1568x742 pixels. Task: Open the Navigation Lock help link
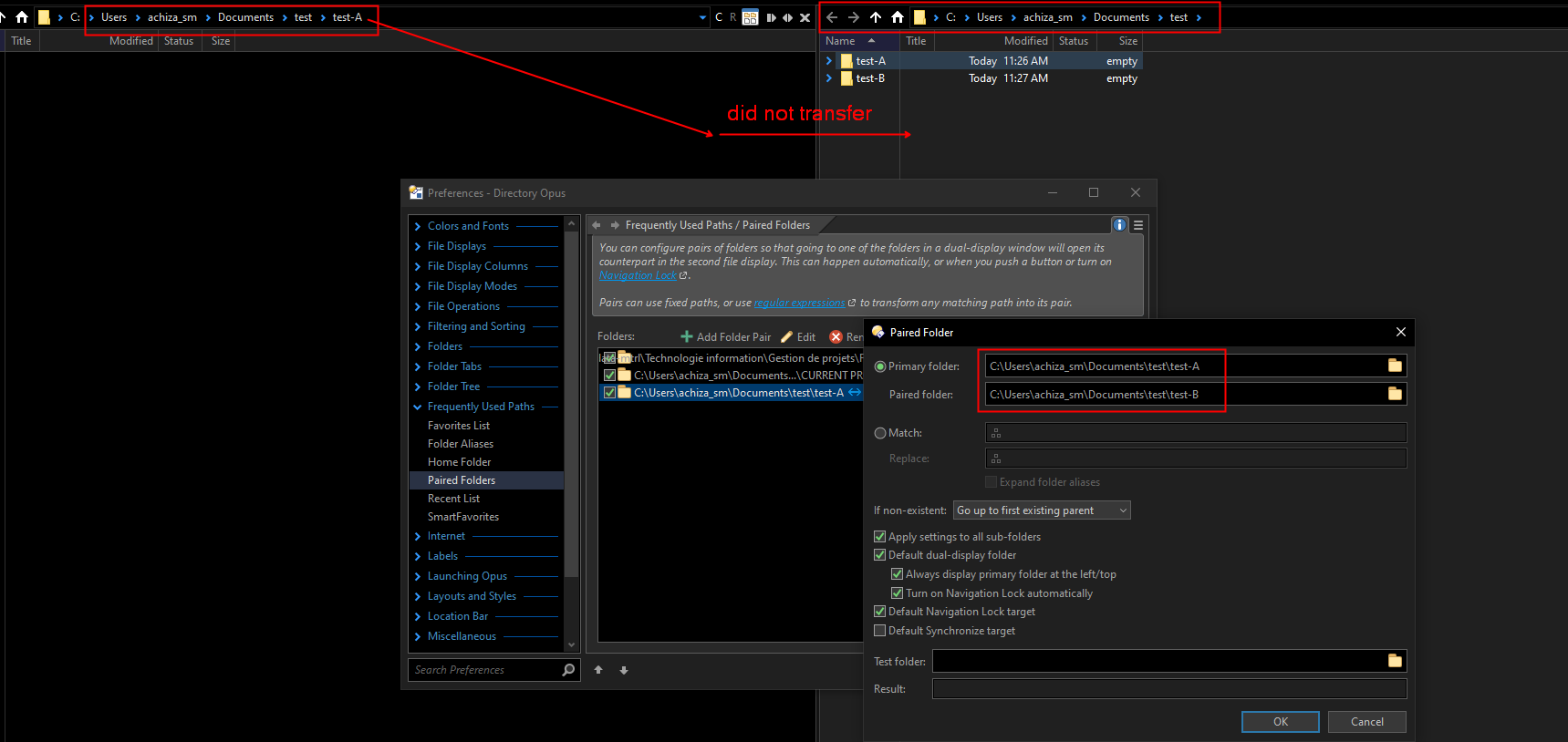tap(638, 275)
